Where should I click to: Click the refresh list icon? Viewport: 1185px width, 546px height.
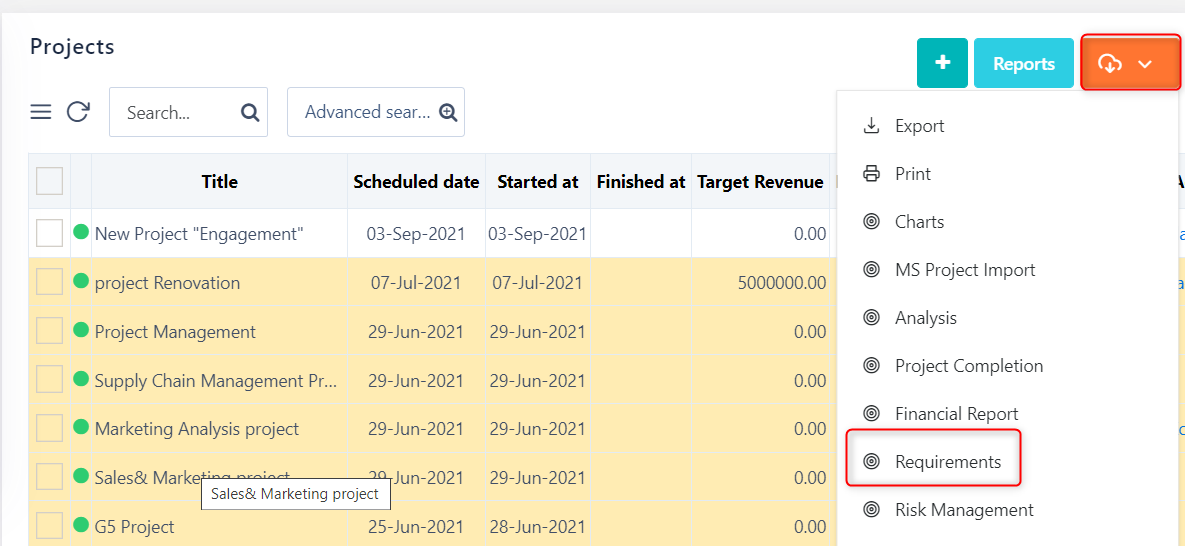coord(78,112)
